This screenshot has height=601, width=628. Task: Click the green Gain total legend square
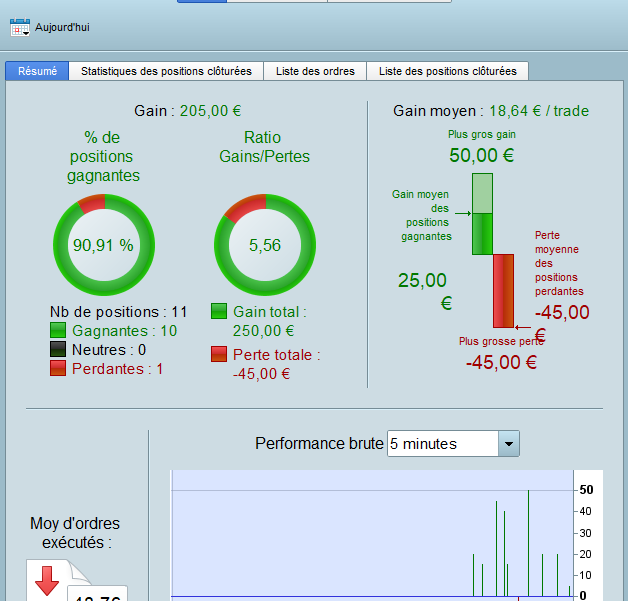(x=219, y=311)
